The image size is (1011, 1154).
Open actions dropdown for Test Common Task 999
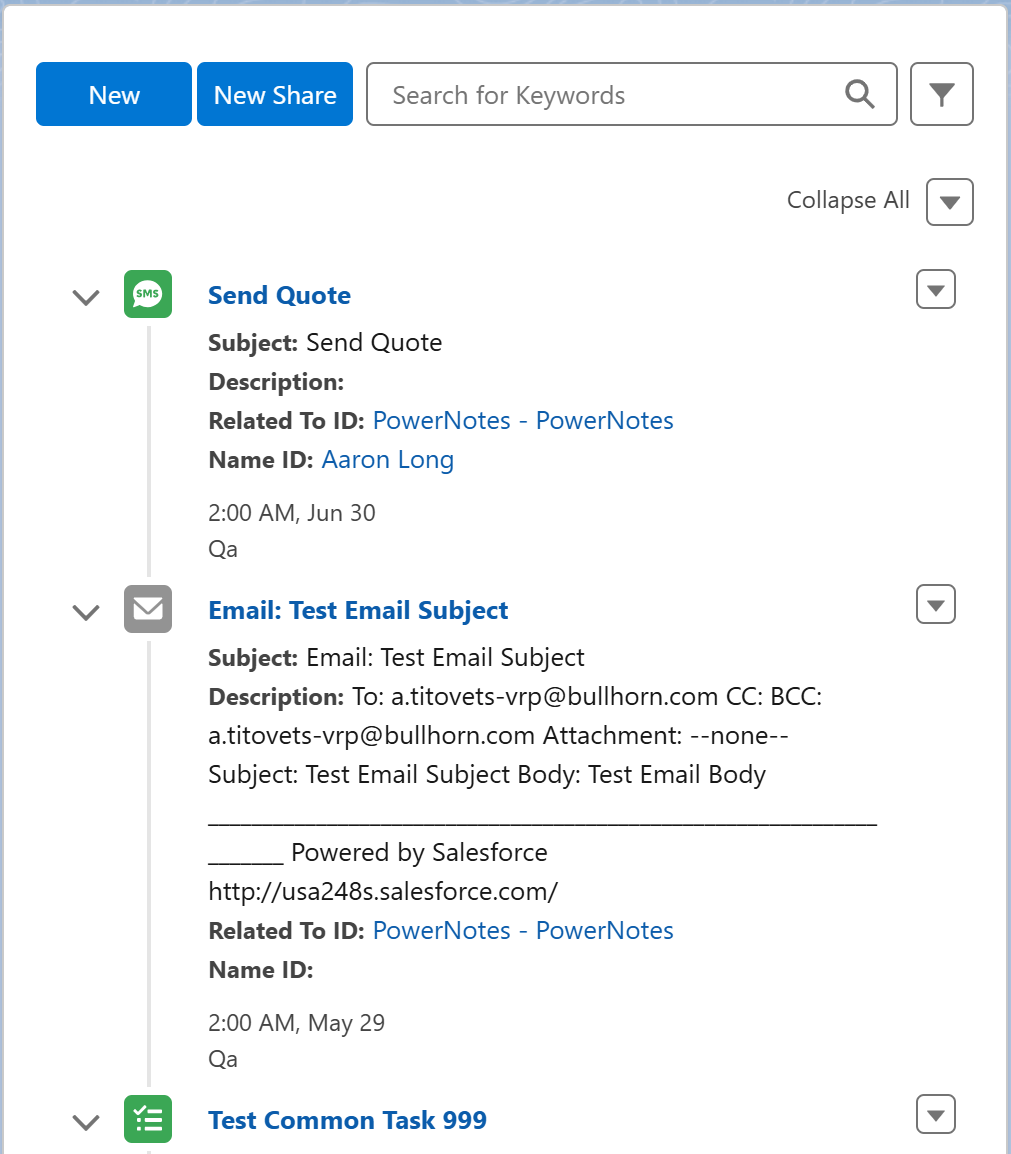(936, 1114)
